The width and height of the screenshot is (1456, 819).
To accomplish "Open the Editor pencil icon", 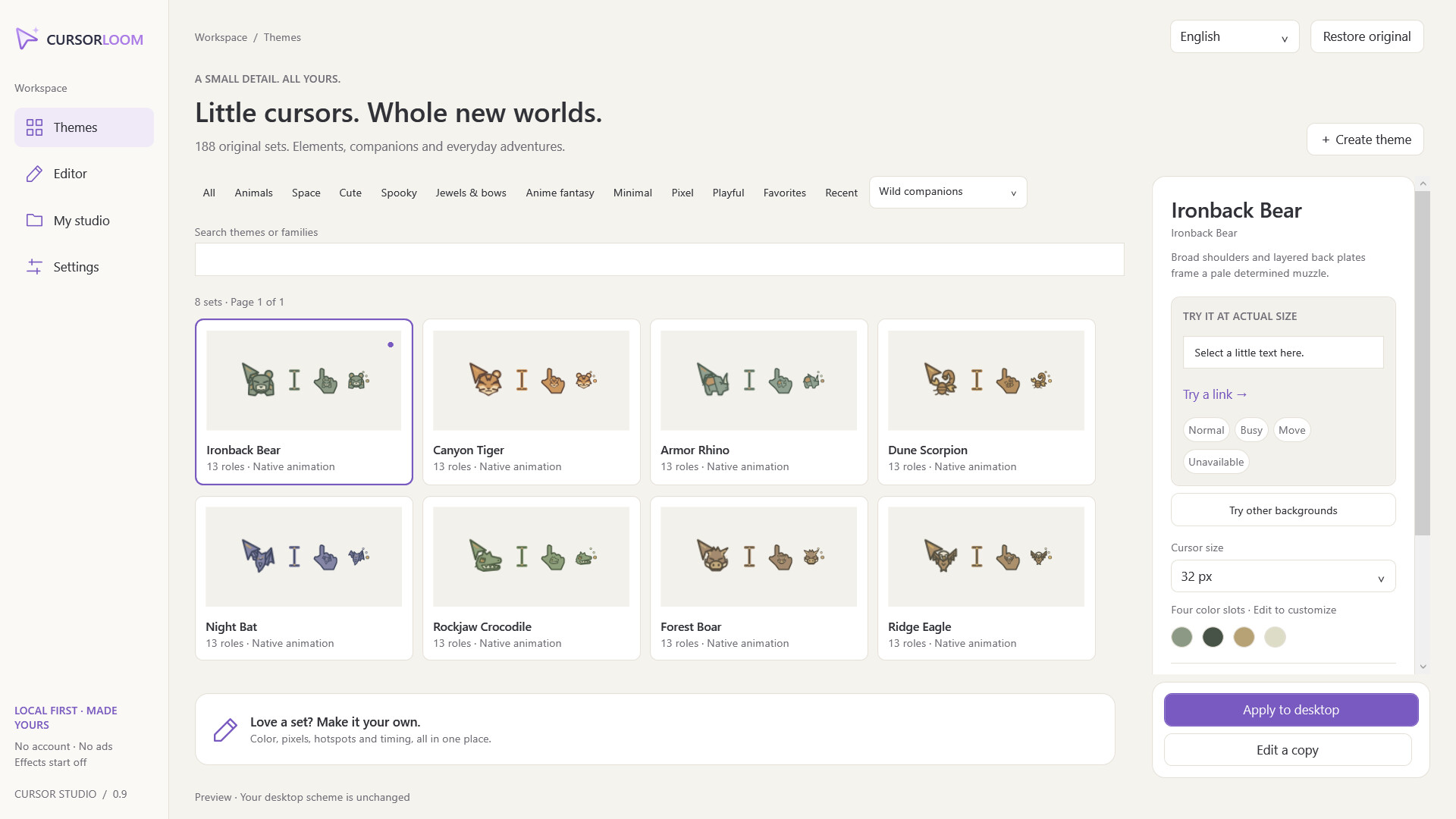I will [x=34, y=174].
